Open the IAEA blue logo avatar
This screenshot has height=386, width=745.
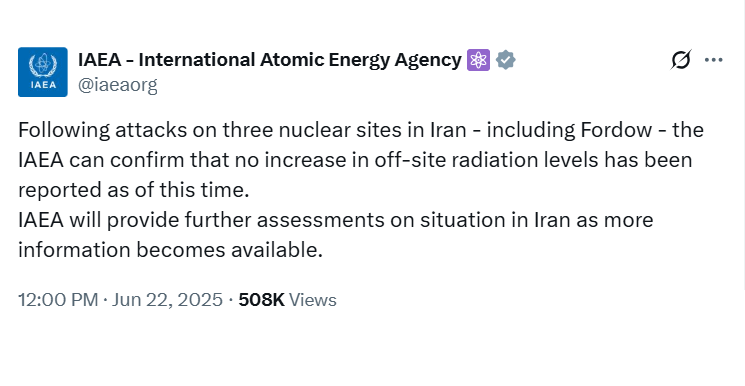[x=43, y=72]
